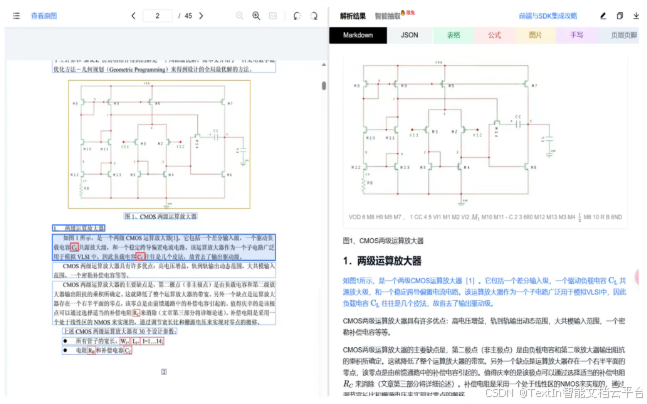Switch to the Markdown tab
647x404 pixels.
[x=358, y=35]
